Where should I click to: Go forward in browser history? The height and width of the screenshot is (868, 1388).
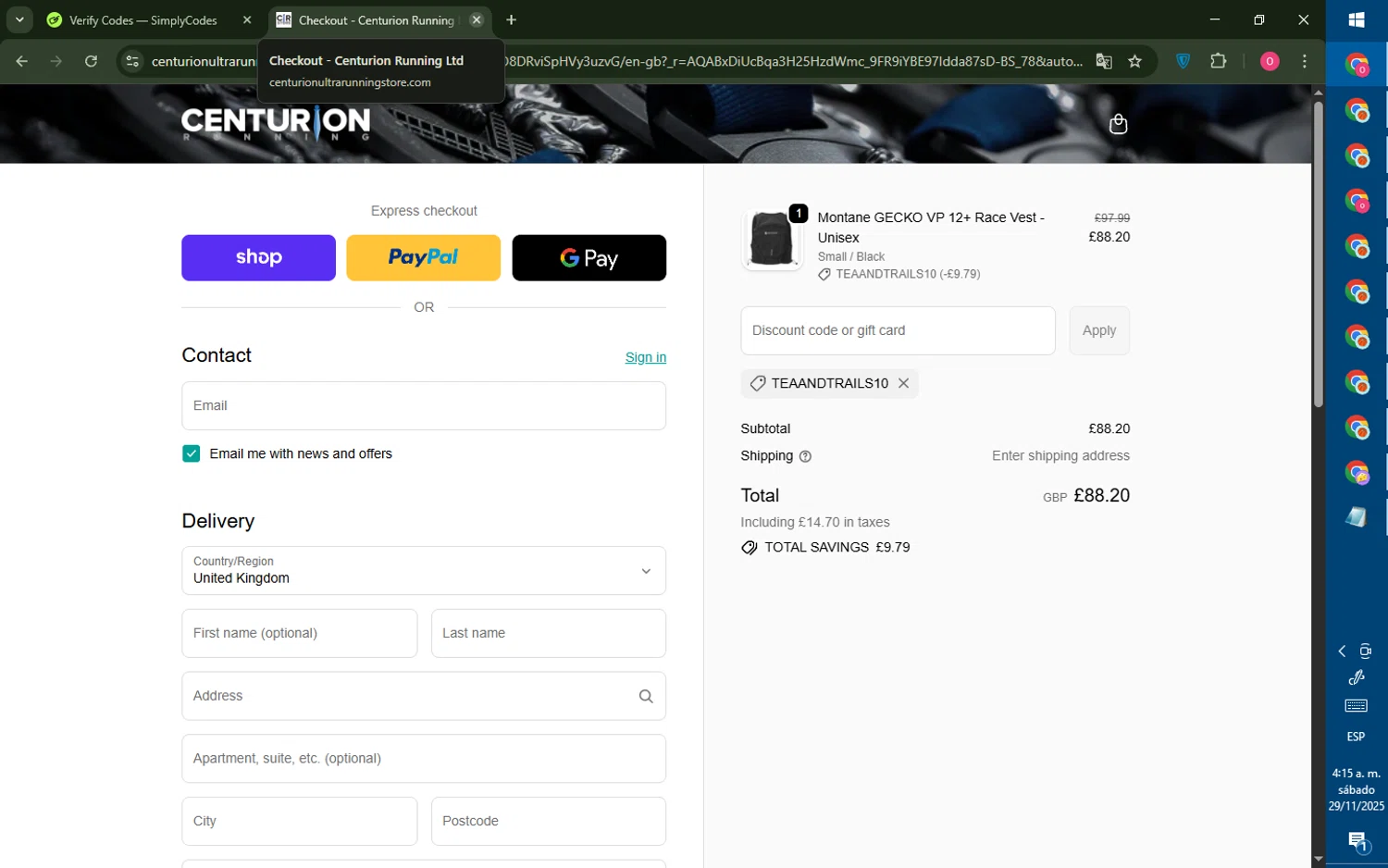point(56,61)
